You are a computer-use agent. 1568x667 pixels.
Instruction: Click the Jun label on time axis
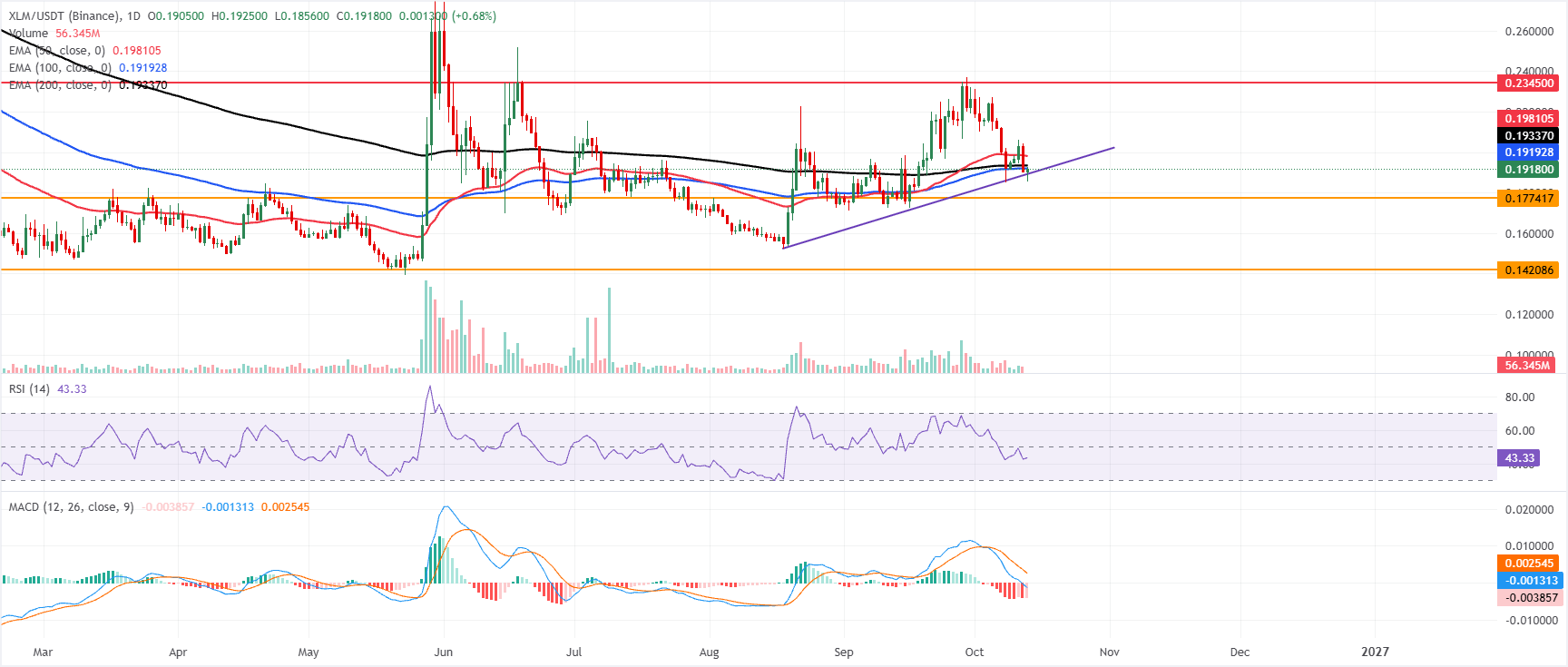444,652
